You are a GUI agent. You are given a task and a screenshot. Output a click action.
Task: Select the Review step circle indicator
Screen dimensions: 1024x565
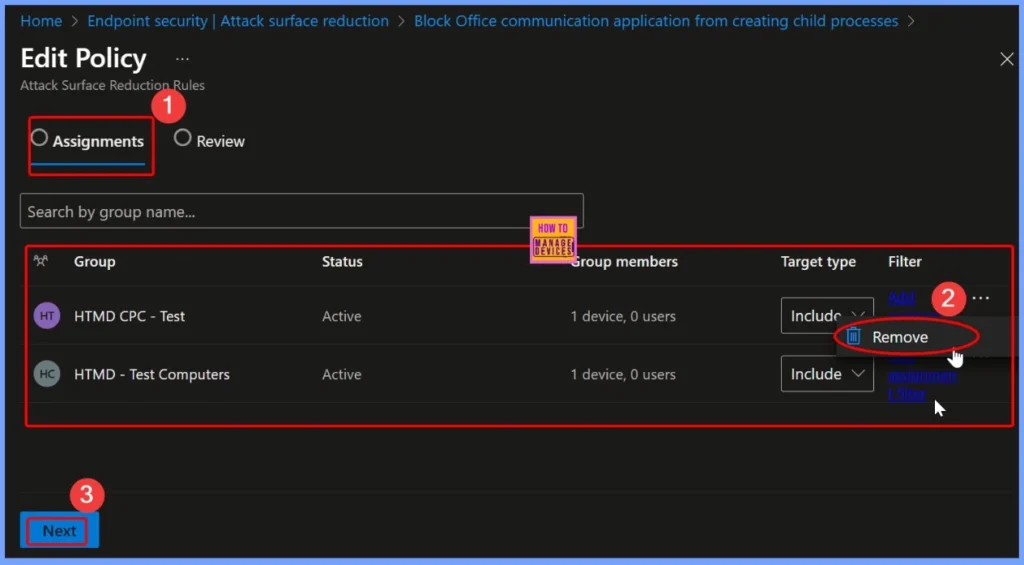tap(182, 137)
